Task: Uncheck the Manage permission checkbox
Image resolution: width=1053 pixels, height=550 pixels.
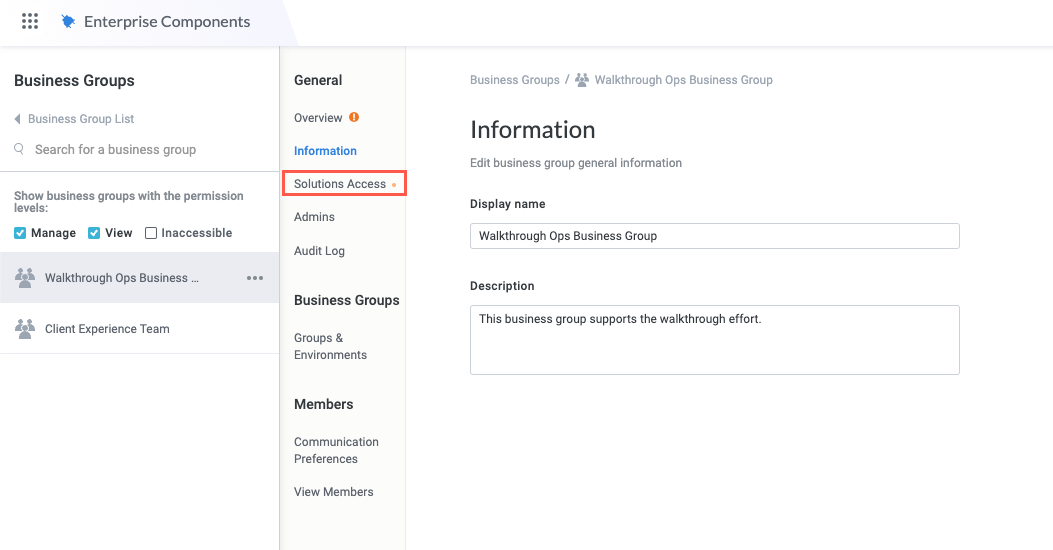Action: coord(20,233)
